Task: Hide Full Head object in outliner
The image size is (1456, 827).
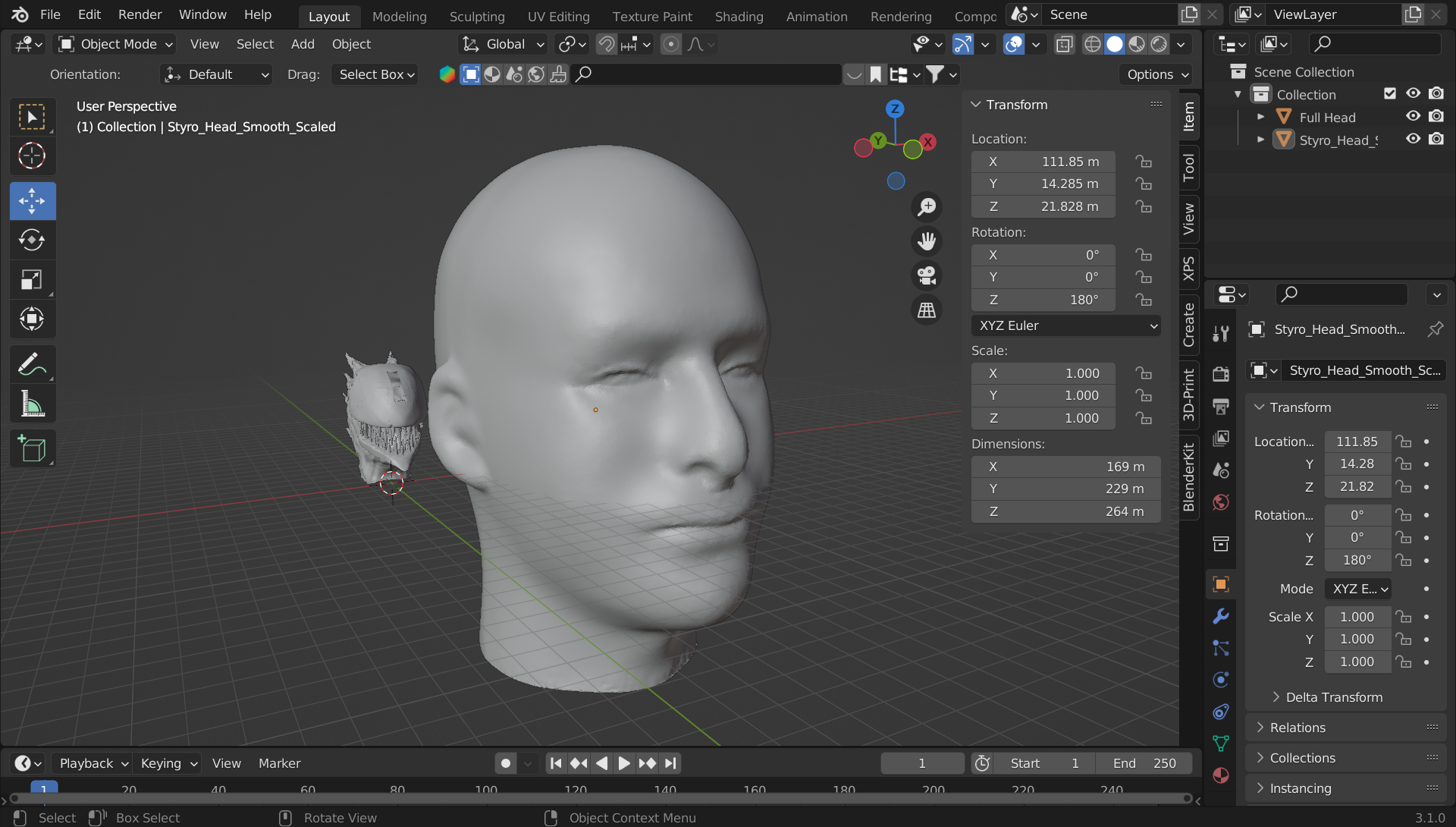Action: click(x=1413, y=117)
